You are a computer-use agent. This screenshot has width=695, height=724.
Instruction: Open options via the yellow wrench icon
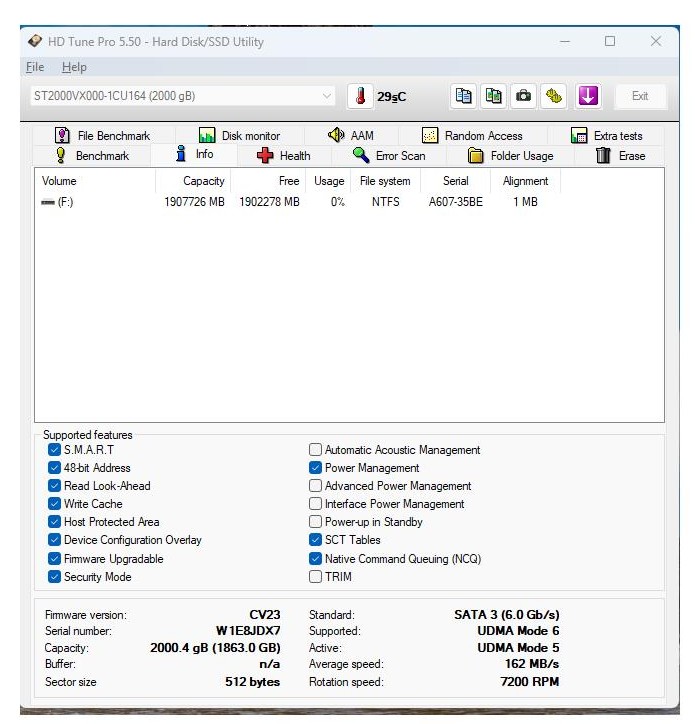pyautogui.click(x=553, y=96)
